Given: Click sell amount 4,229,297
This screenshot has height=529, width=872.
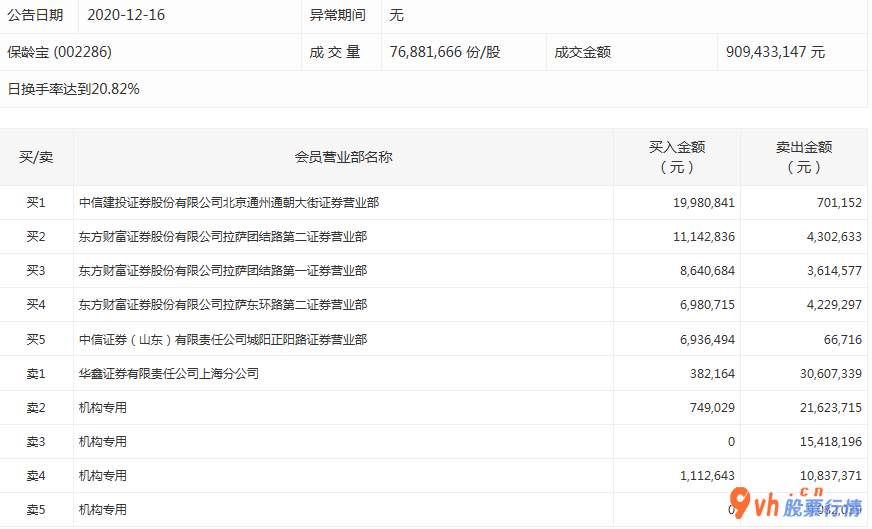Looking at the screenshot, I should tap(834, 305).
